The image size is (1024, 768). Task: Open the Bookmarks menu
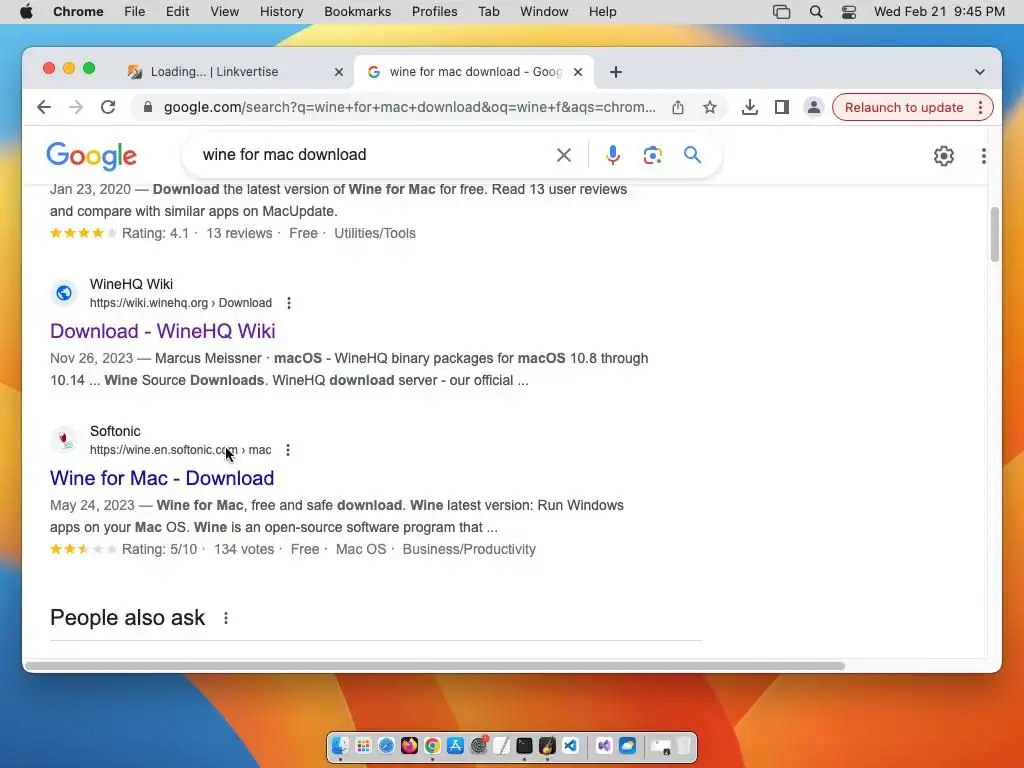pyautogui.click(x=357, y=12)
